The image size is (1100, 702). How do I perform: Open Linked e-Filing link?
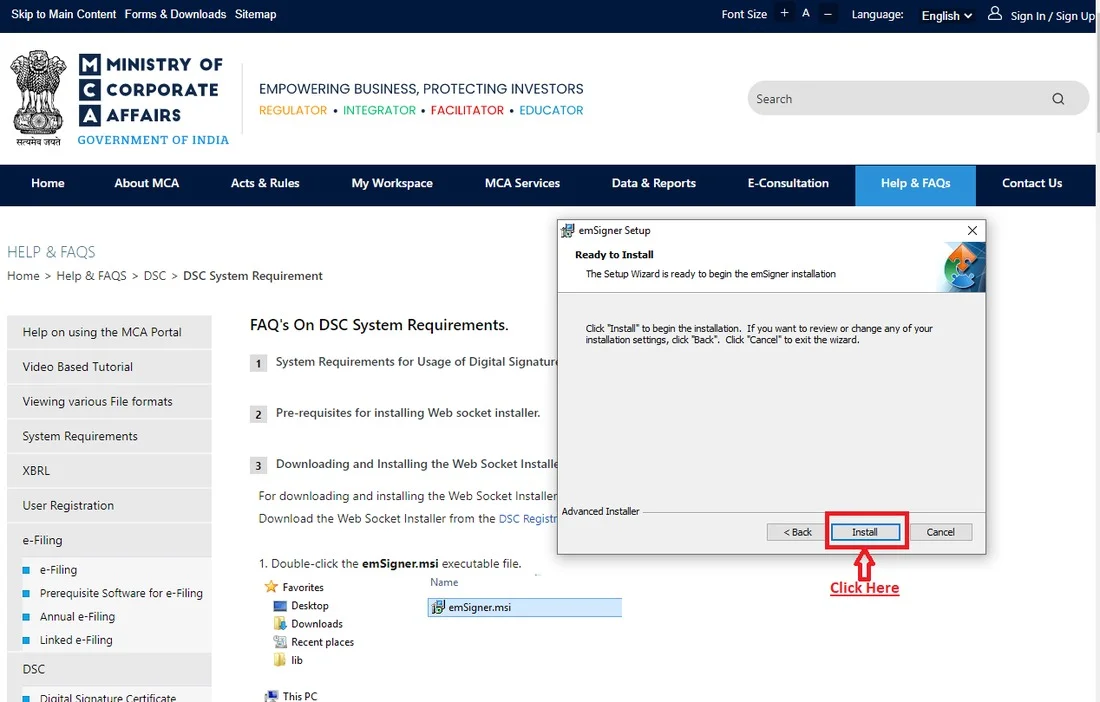click(76, 640)
